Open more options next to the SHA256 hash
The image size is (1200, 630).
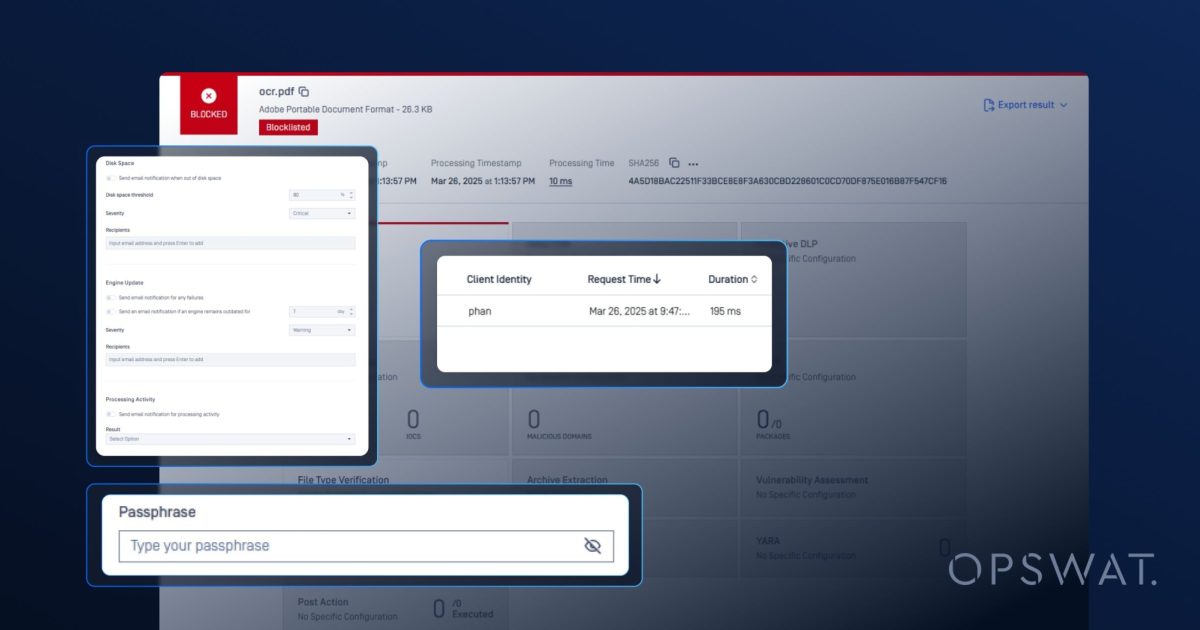[692, 163]
